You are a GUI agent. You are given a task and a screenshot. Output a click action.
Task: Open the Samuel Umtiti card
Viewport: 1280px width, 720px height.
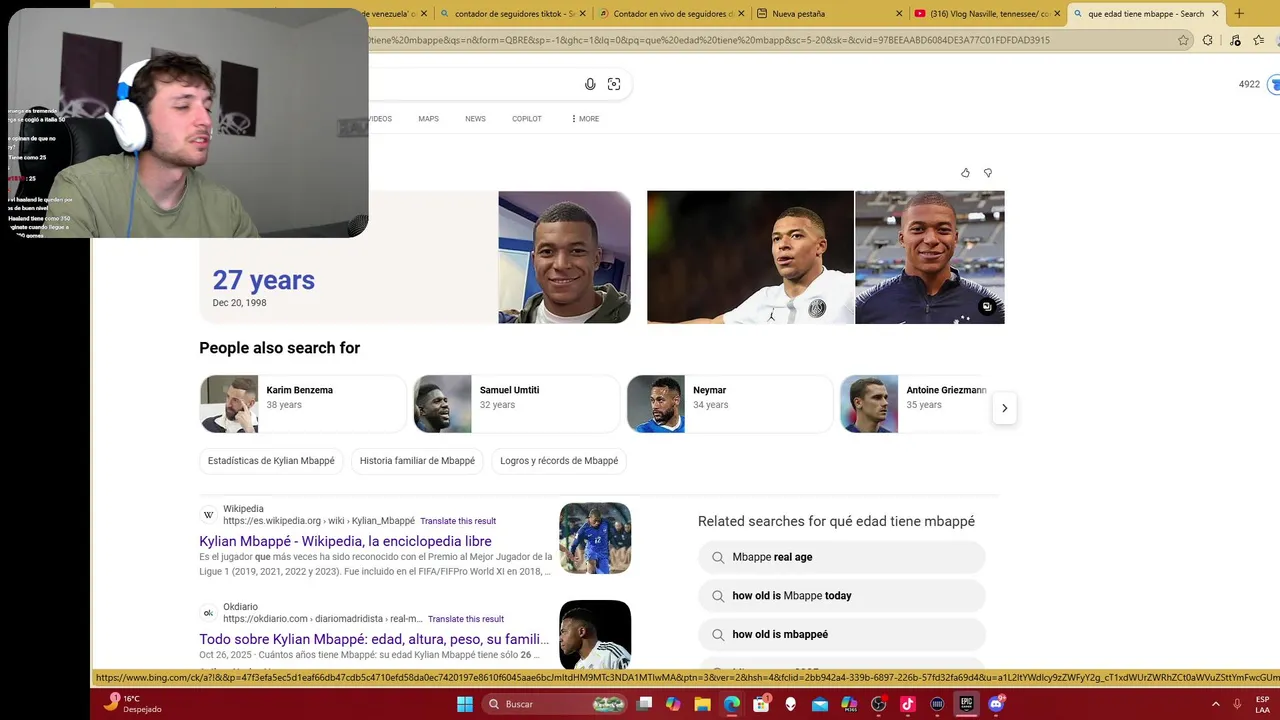tap(517, 404)
